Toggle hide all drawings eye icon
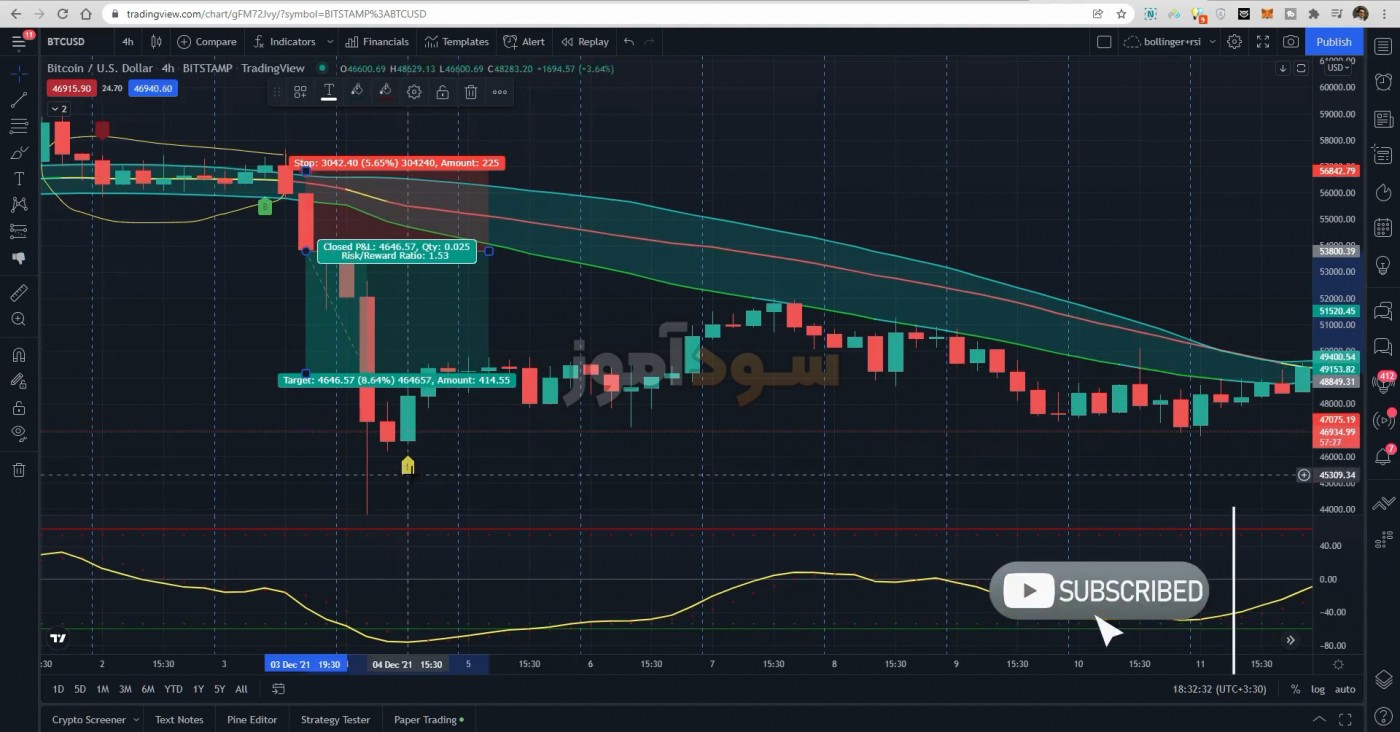The height and width of the screenshot is (732, 1400). (x=18, y=434)
